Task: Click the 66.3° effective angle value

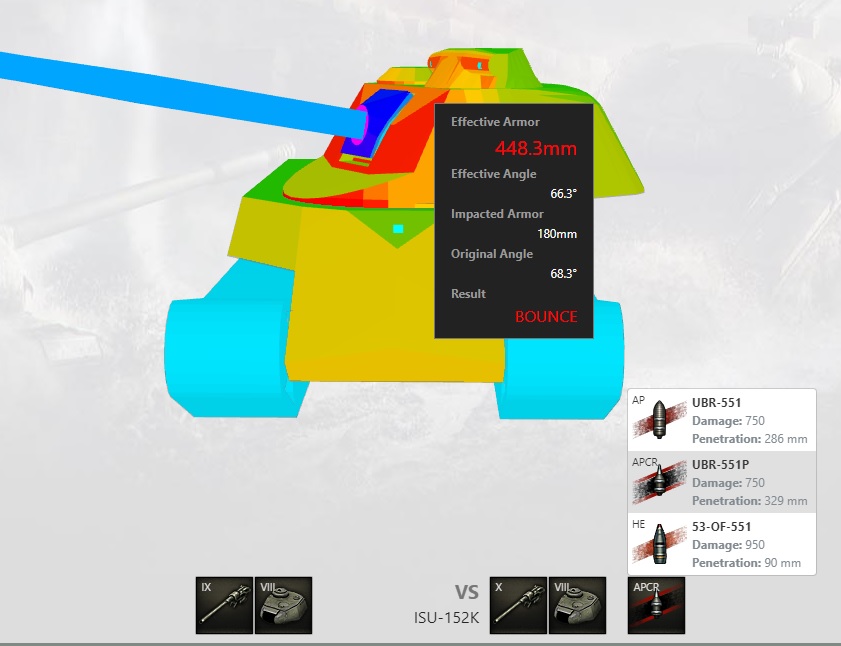Action: tap(563, 194)
